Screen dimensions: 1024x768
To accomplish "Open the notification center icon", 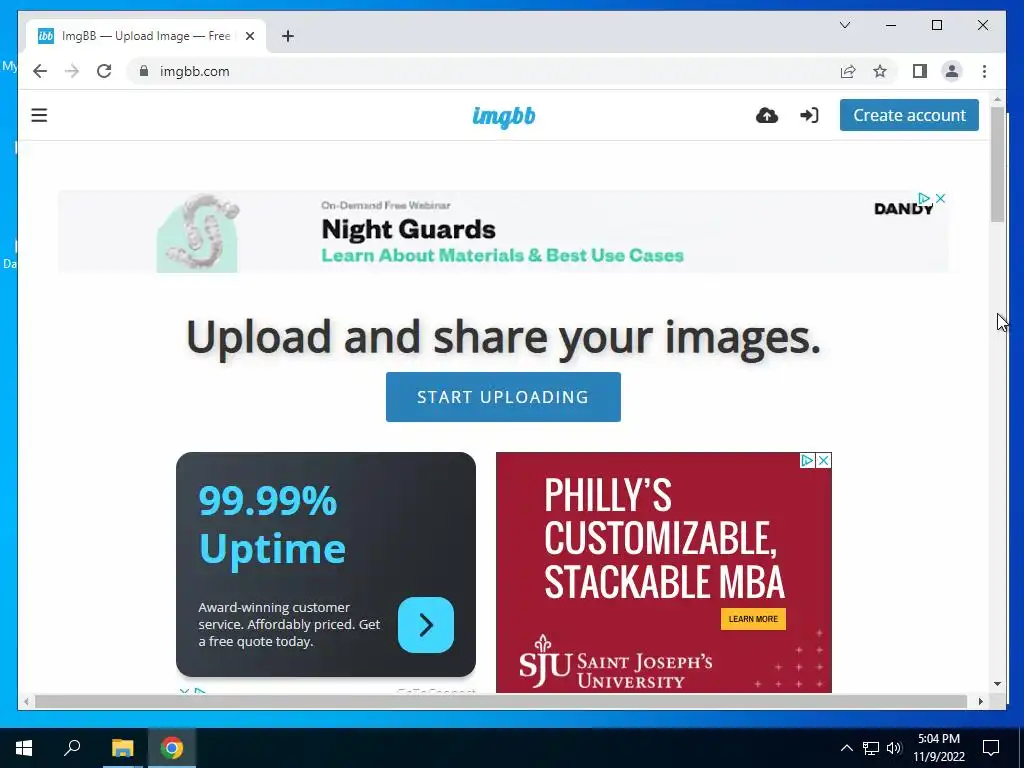I will 991,748.
